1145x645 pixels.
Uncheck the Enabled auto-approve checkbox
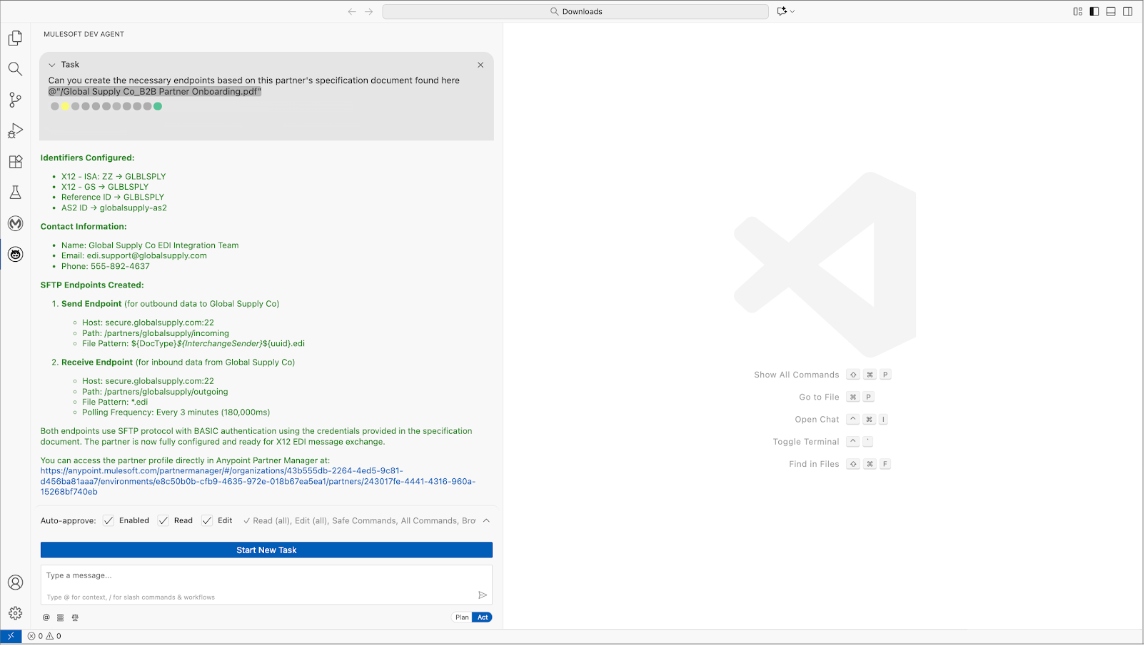pyautogui.click(x=110, y=520)
